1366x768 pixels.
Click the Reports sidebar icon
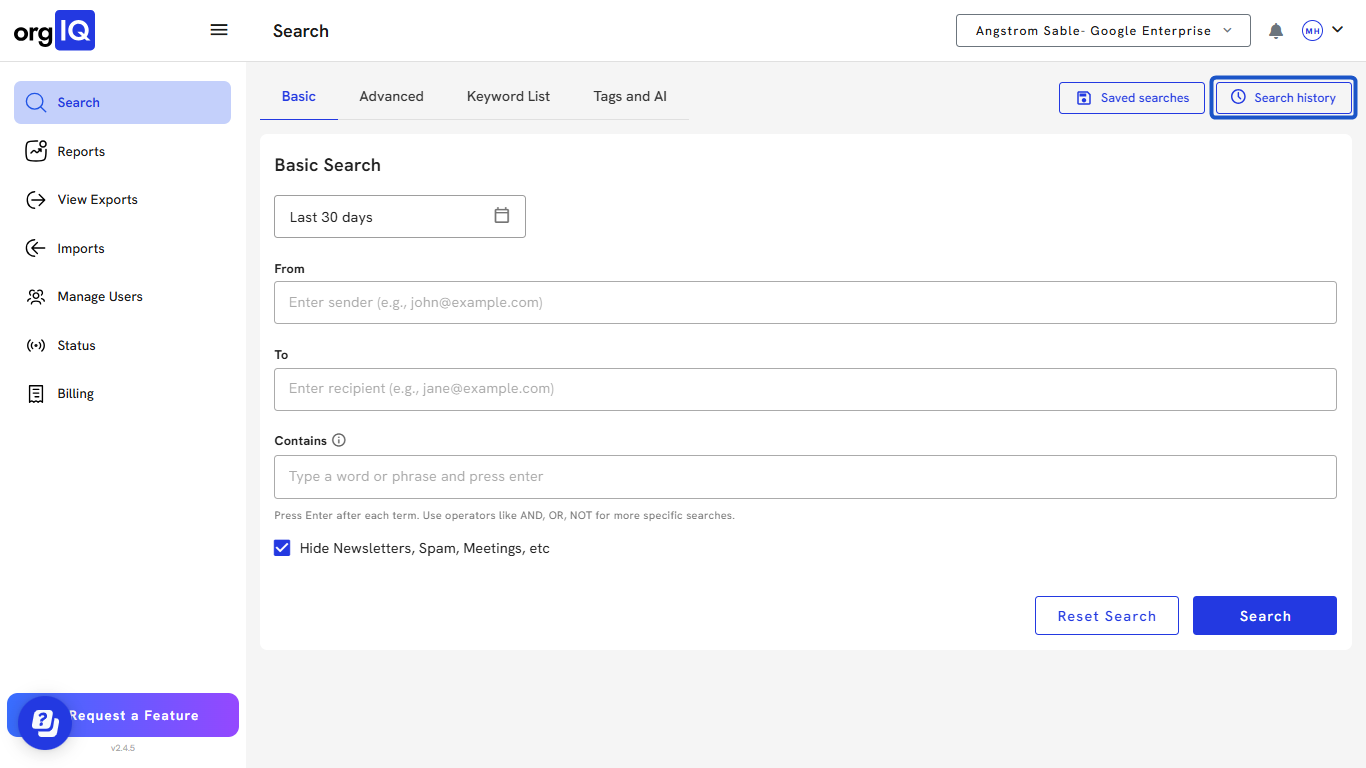coord(36,151)
